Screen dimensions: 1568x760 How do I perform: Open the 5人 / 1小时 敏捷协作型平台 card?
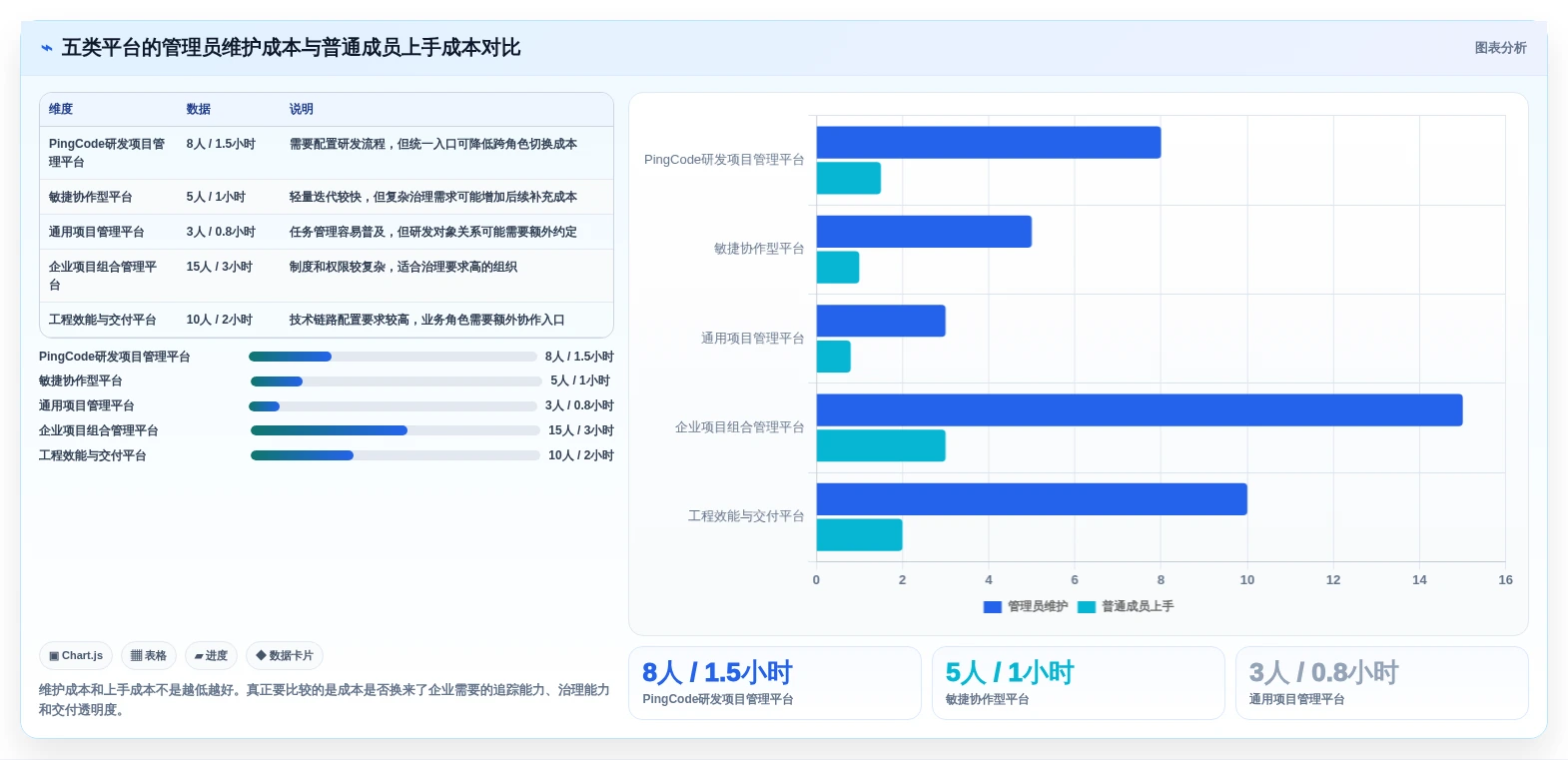(1079, 683)
